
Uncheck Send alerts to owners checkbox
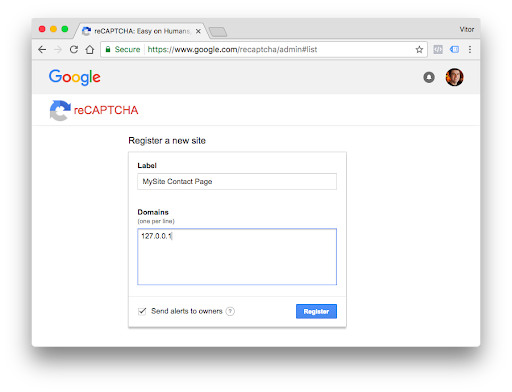142,311
